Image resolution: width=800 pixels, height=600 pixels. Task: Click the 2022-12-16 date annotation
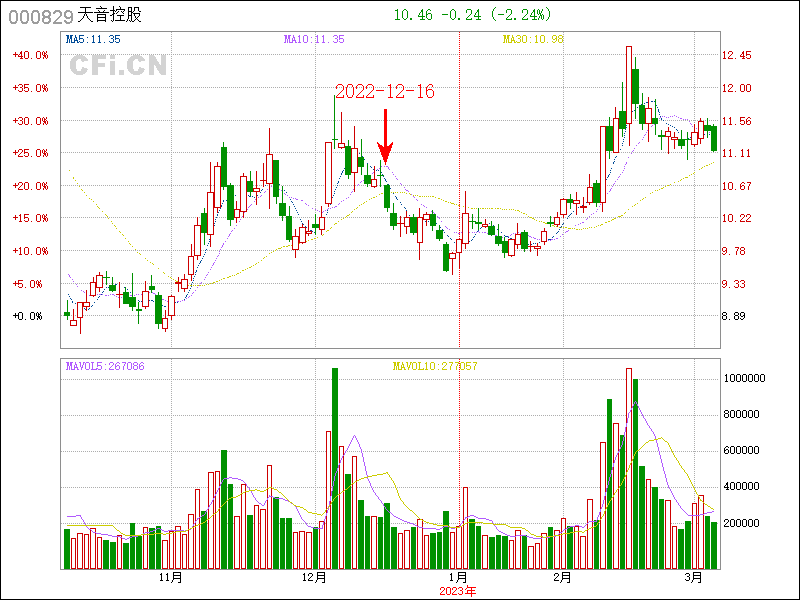384,91
